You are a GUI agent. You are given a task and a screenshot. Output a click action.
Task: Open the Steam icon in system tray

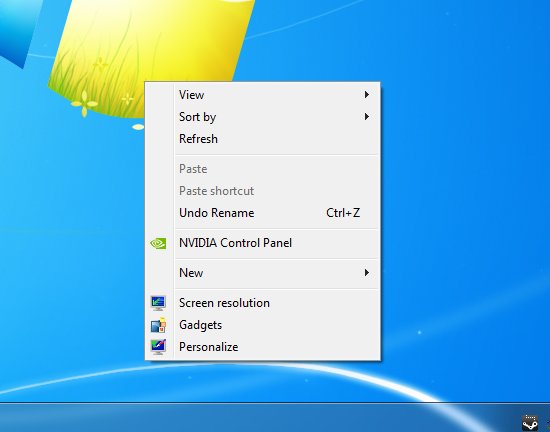(x=530, y=423)
